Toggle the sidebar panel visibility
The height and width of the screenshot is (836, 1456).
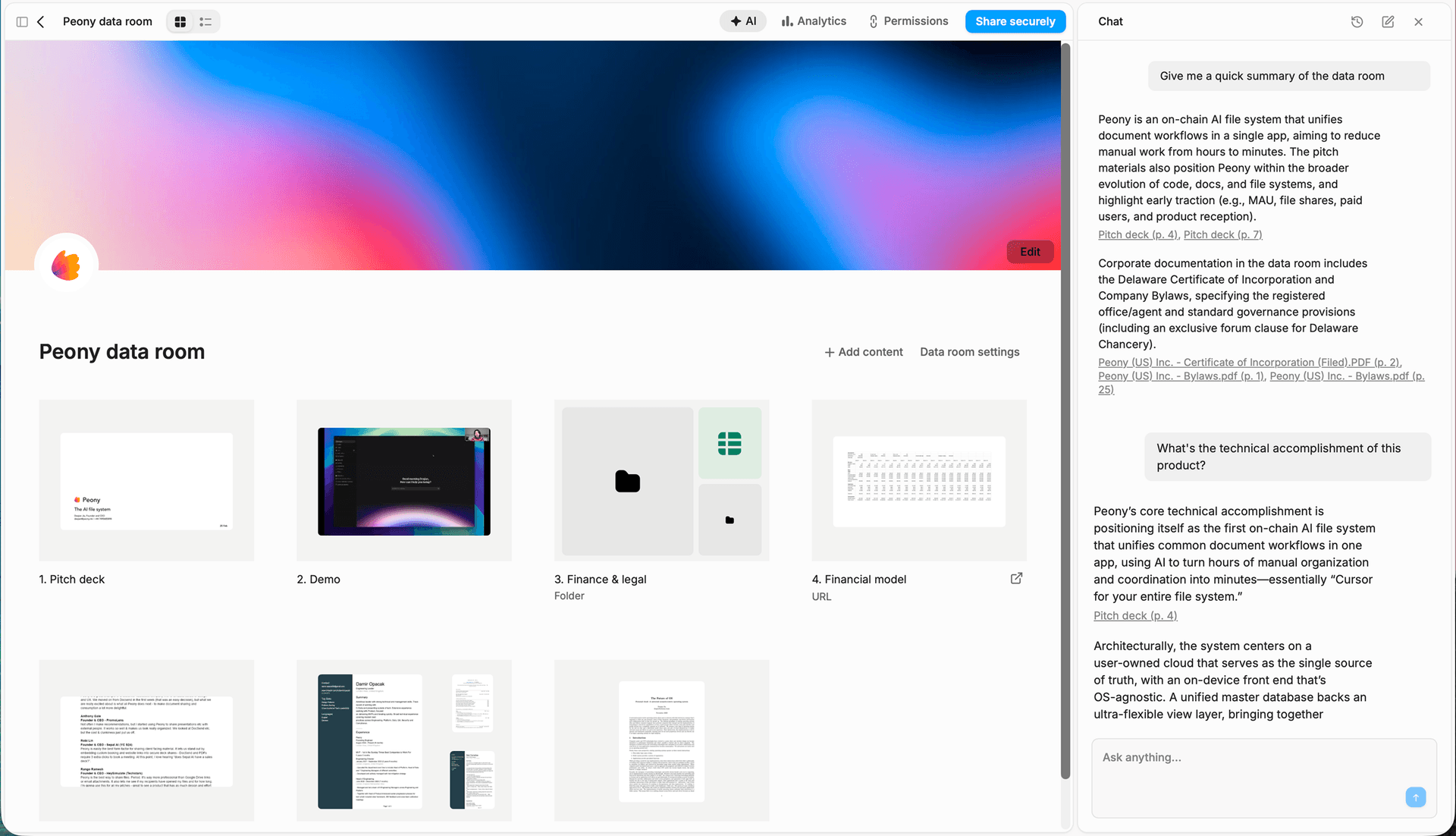22,21
